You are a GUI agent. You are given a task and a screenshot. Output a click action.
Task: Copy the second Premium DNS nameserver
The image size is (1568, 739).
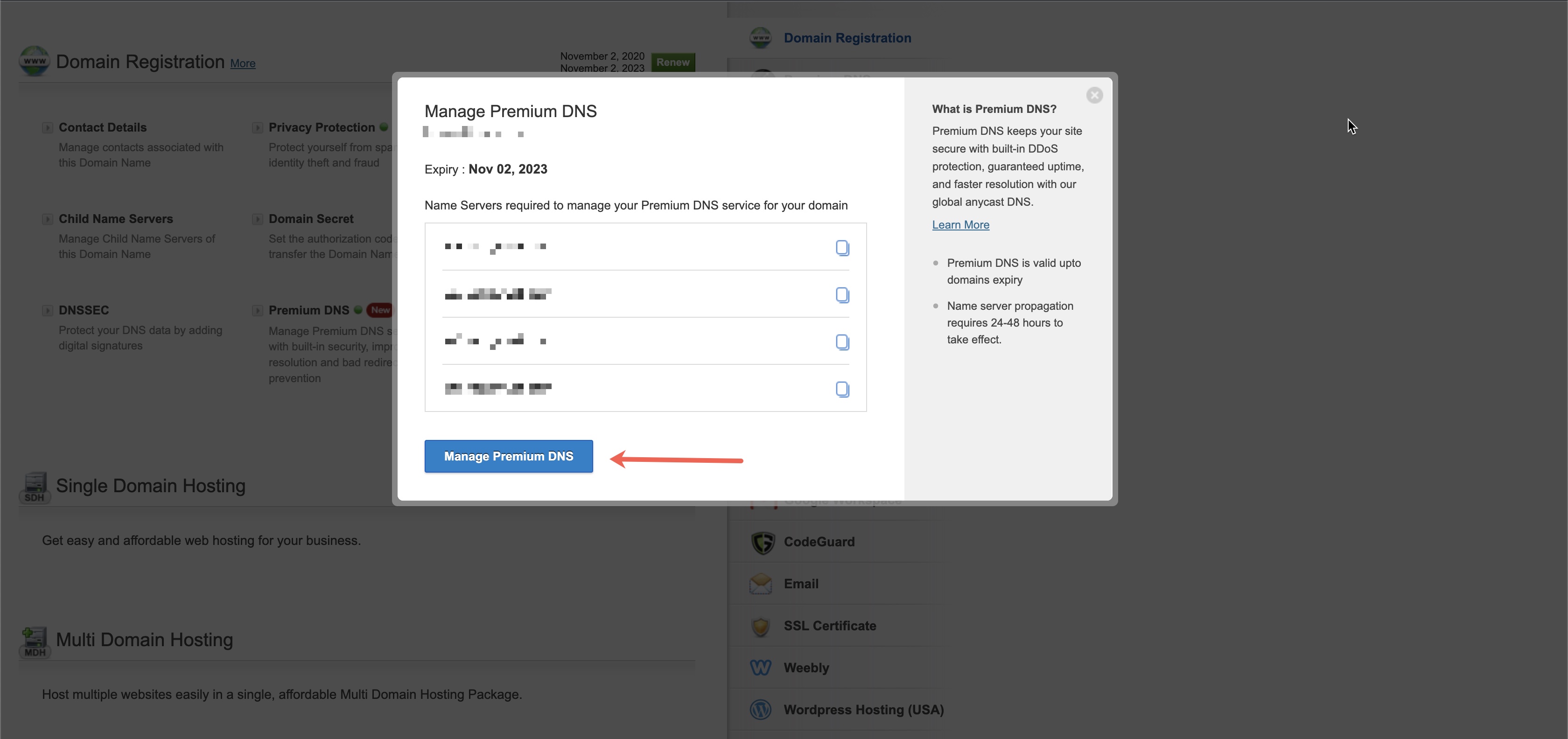click(842, 294)
